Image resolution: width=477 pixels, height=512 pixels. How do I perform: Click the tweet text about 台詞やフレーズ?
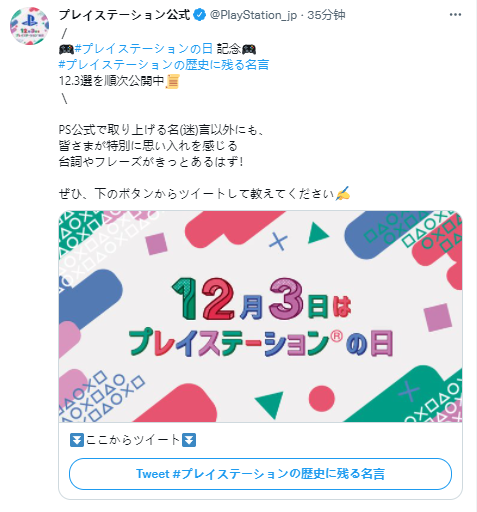pos(151,162)
